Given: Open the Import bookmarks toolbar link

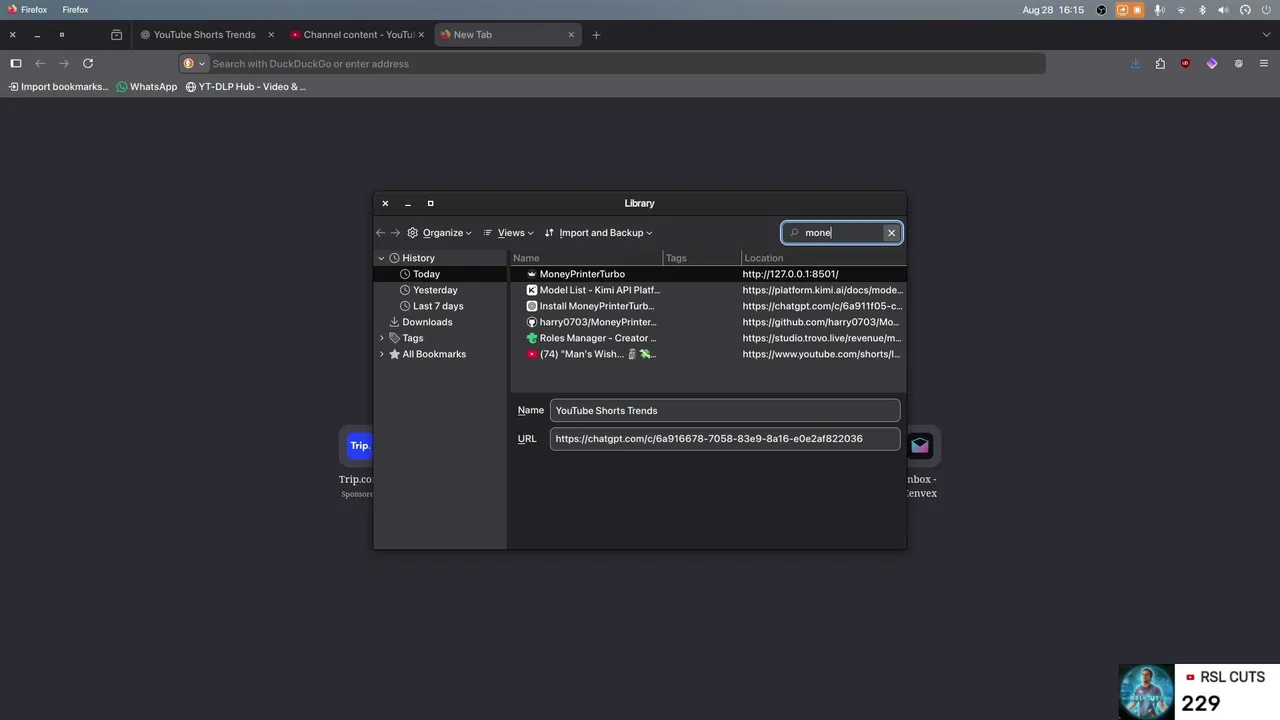Looking at the screenshot, I should tap(58, 87).
